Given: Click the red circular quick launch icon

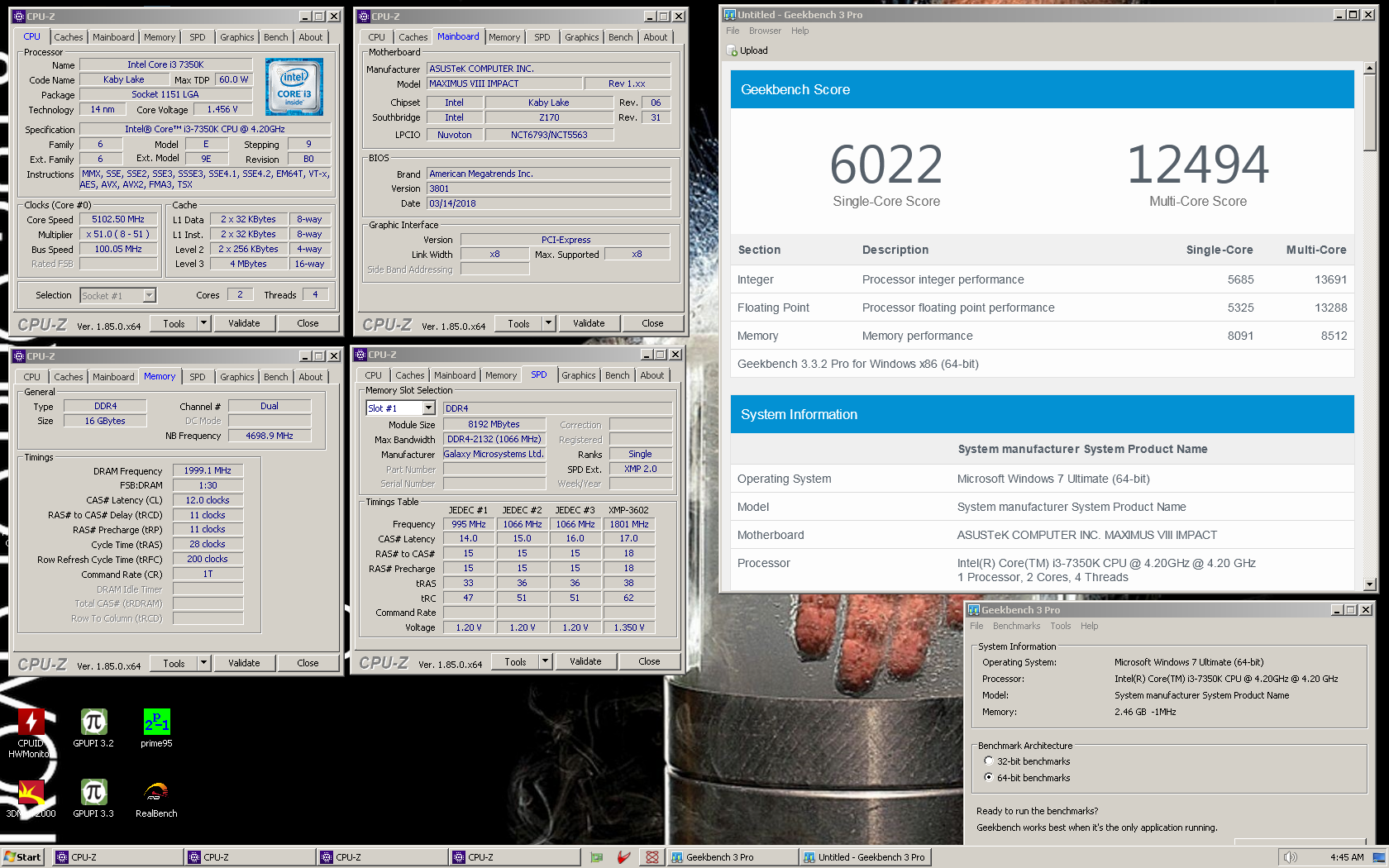Looking at the screenshot, I should pos(652,857).
